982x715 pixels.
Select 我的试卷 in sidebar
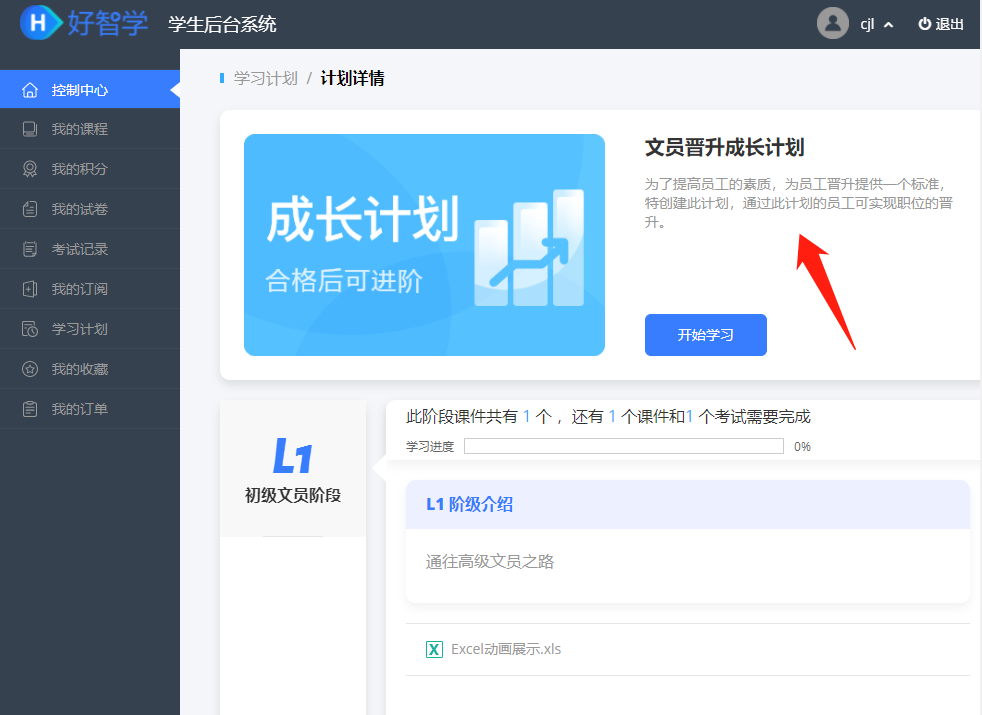[90, 209]
